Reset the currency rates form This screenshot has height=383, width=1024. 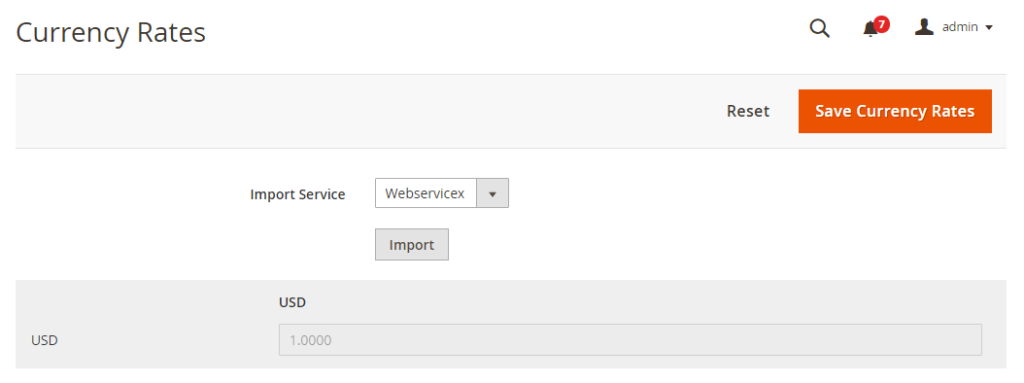tap(748, 111)
